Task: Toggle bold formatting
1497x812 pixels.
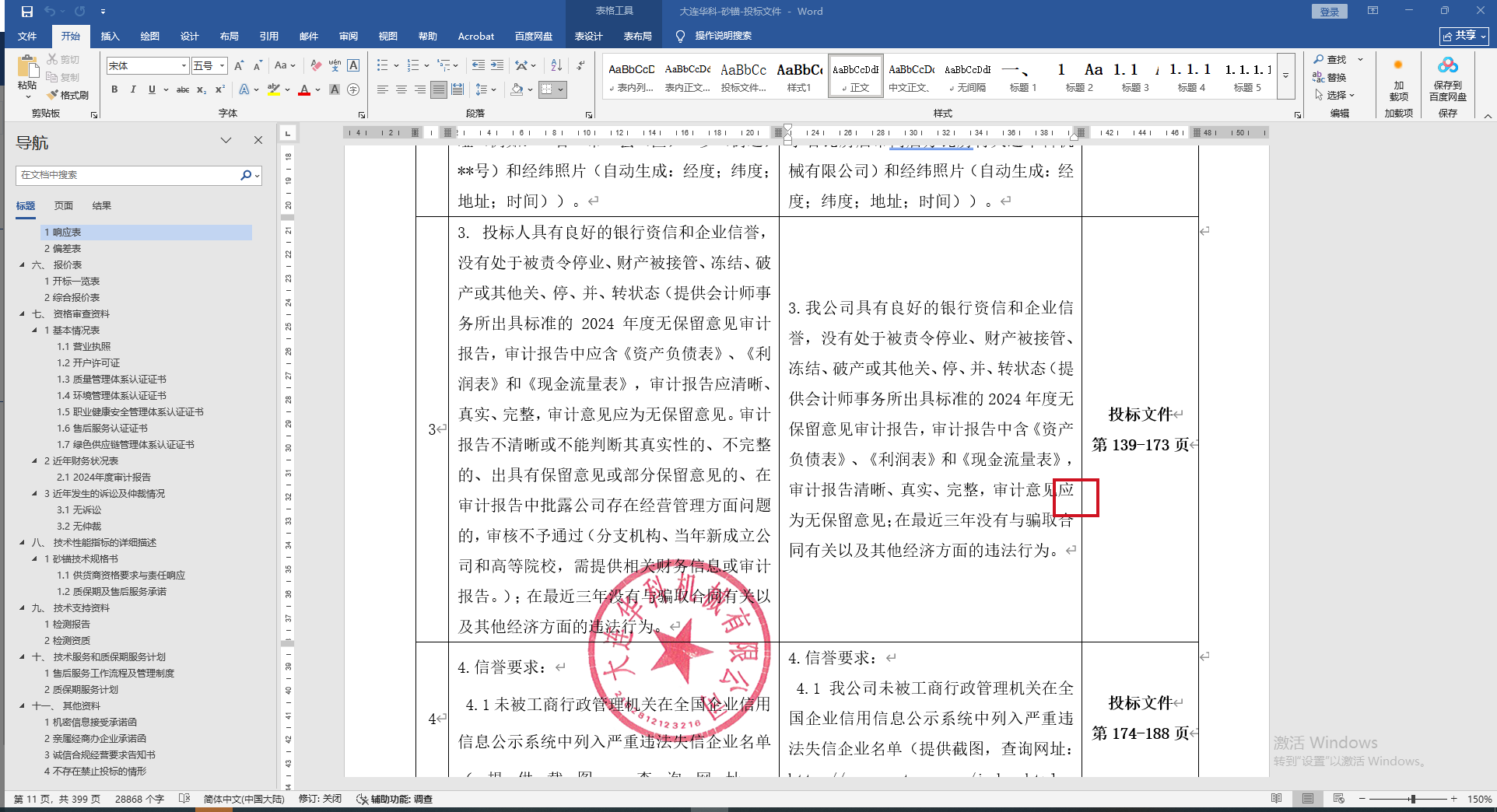Action: tap(114, 89)
